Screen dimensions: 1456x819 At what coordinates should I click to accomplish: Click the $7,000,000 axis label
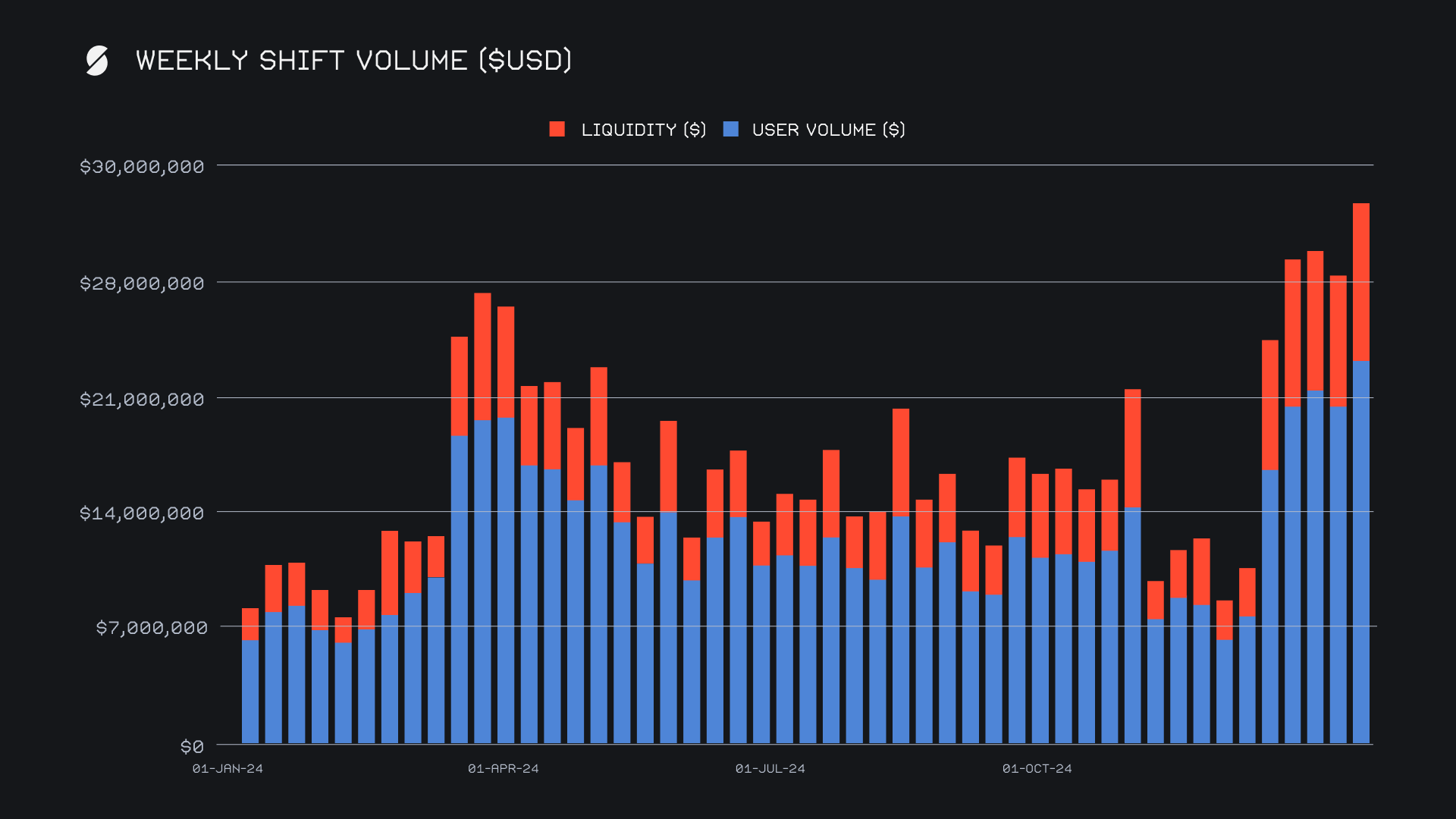[151, 628]
